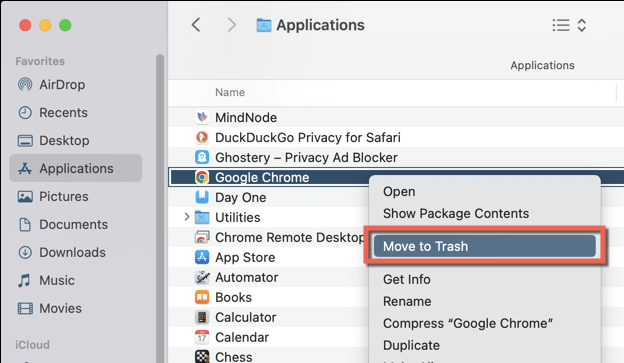The width and height of the screenshot is (624, 363).
Task: Select the Ghostery app icon
Action: click(202, 157)
